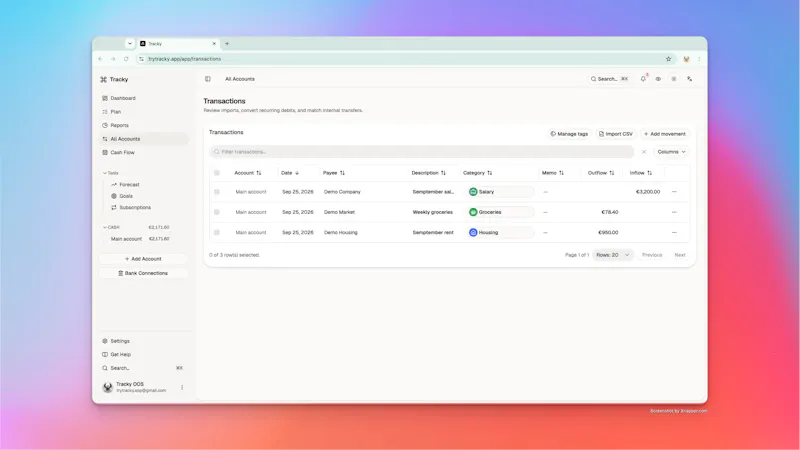Screen dimensions: 800x450
Task: Toggle sidebar panel icon
Action: [x=208, y=79]
